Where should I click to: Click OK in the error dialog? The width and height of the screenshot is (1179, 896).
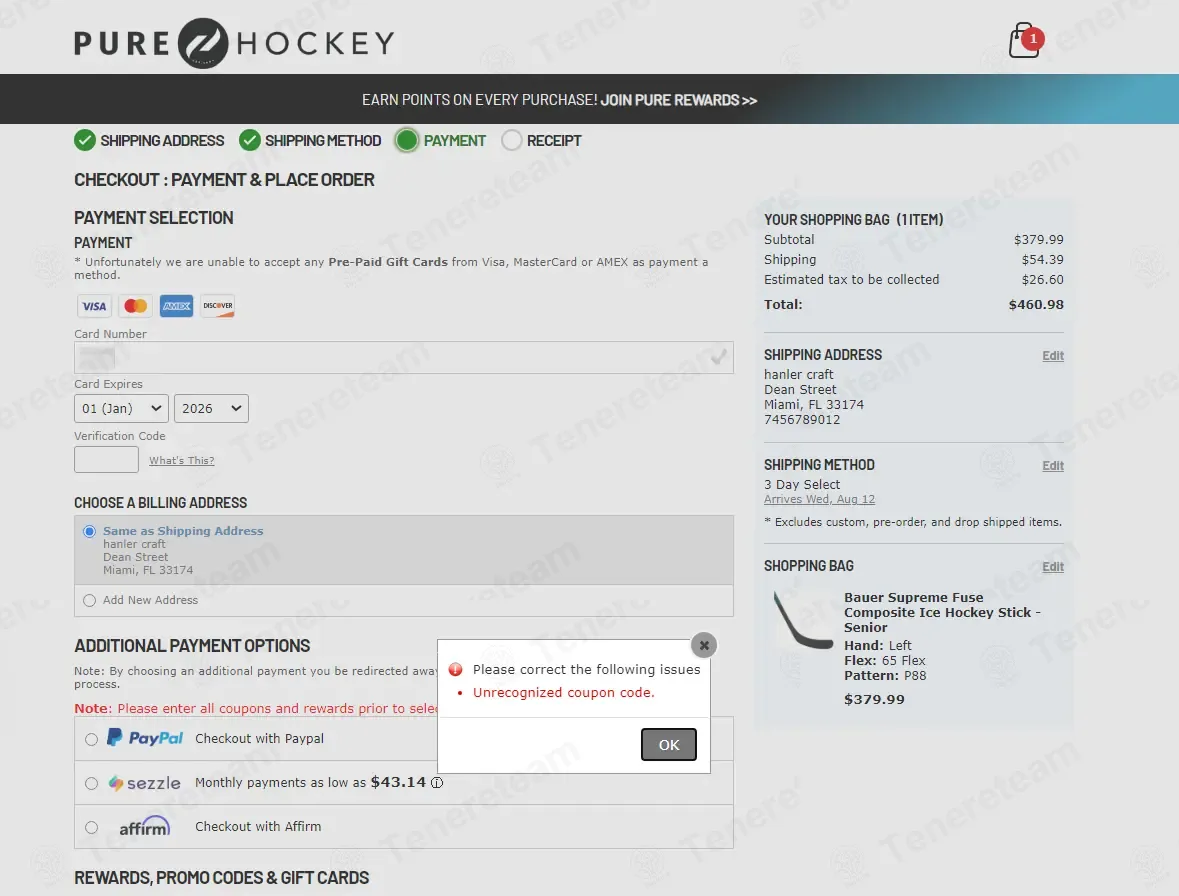click(x=668, y=744)
